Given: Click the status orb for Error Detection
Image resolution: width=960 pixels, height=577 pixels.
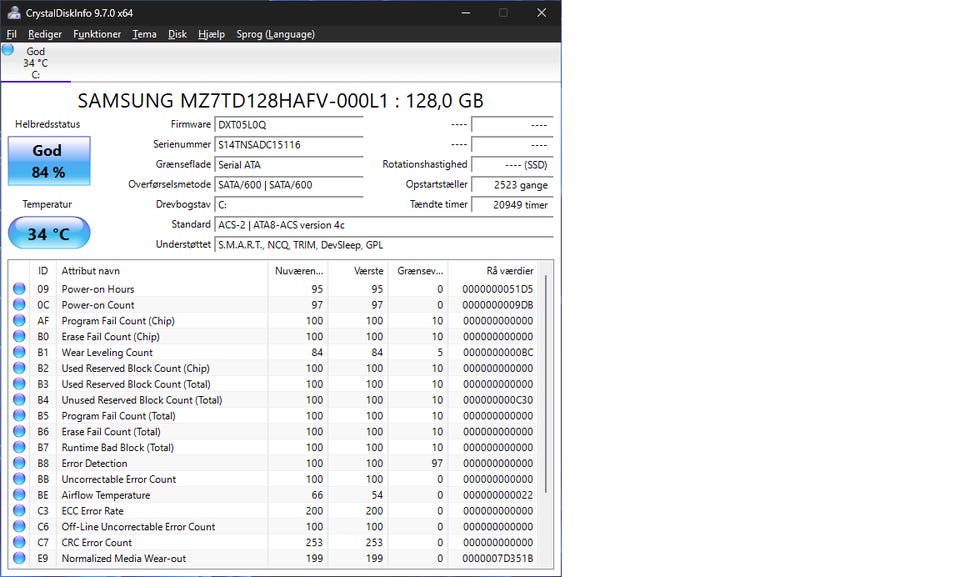Looking at the screenshot, I should tap(19, 464).
